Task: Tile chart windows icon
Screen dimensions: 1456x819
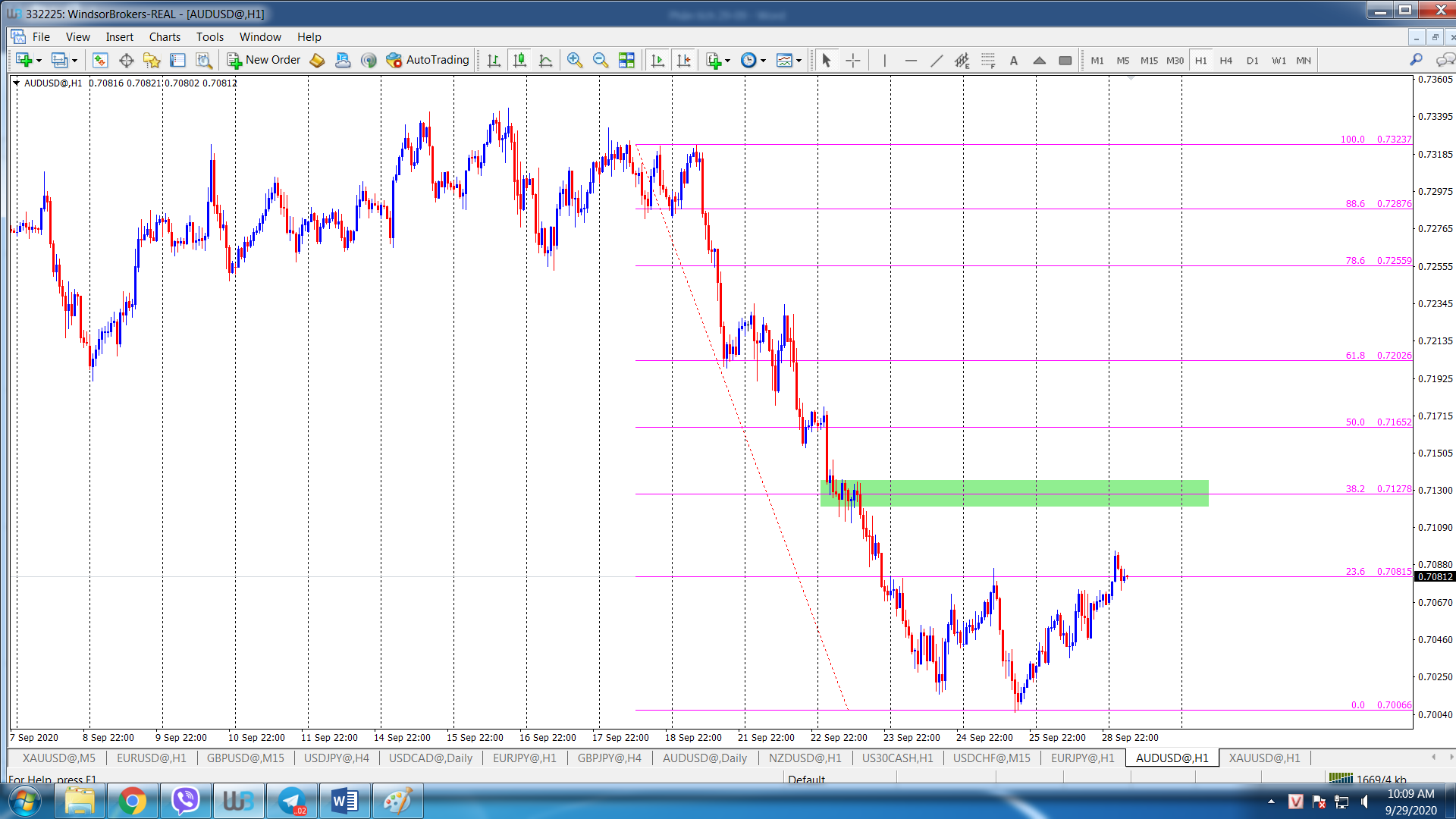Action: point(626,60)
